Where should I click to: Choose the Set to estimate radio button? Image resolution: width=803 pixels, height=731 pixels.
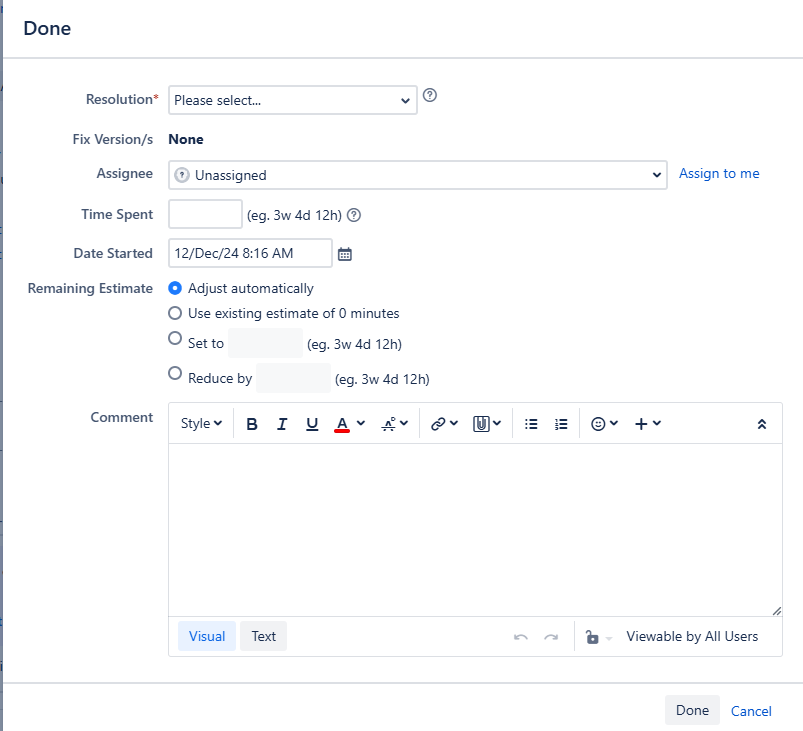pos(175,339)
